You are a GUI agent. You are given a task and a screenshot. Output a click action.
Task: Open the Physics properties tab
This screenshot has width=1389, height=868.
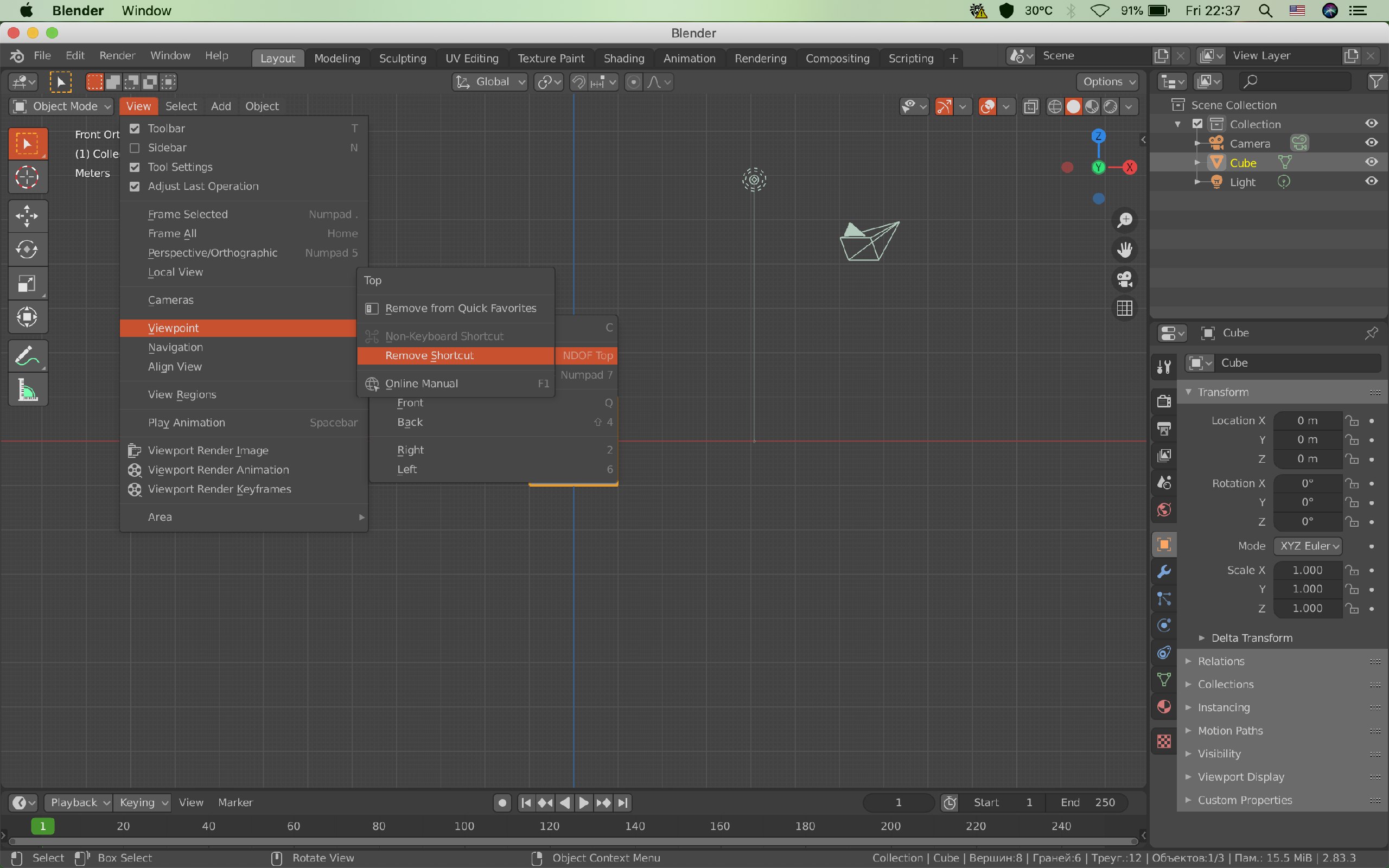(1163, 625)
